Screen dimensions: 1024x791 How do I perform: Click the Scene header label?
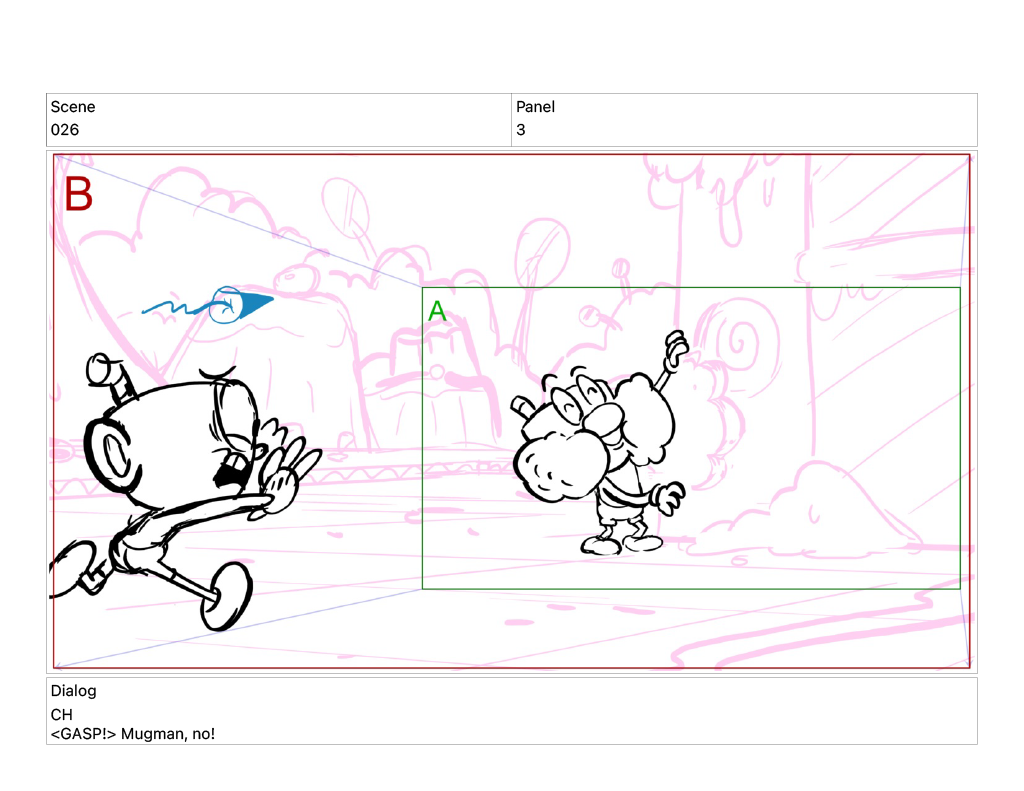pyautogui.click(x=73, y=107)
